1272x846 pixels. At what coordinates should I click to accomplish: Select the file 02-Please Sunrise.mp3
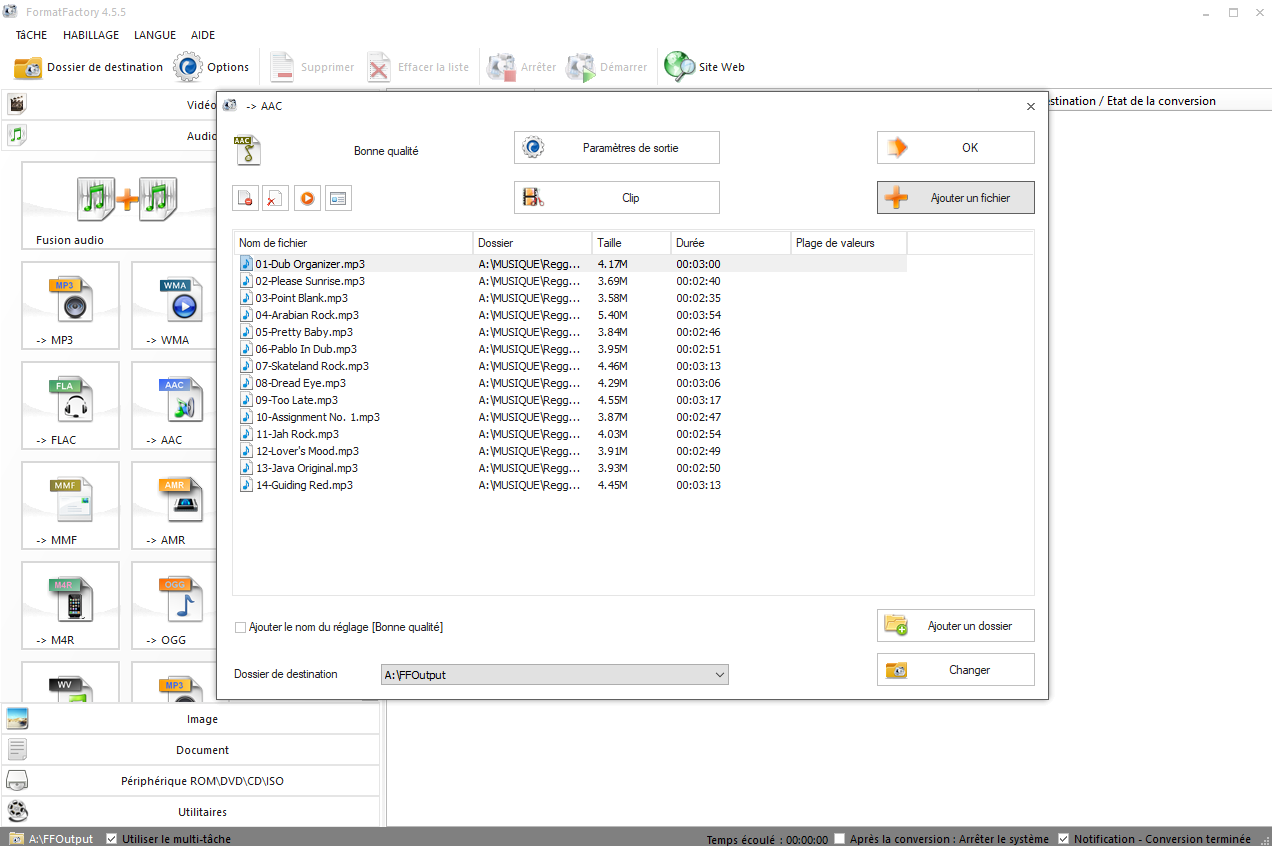point(571,281)
